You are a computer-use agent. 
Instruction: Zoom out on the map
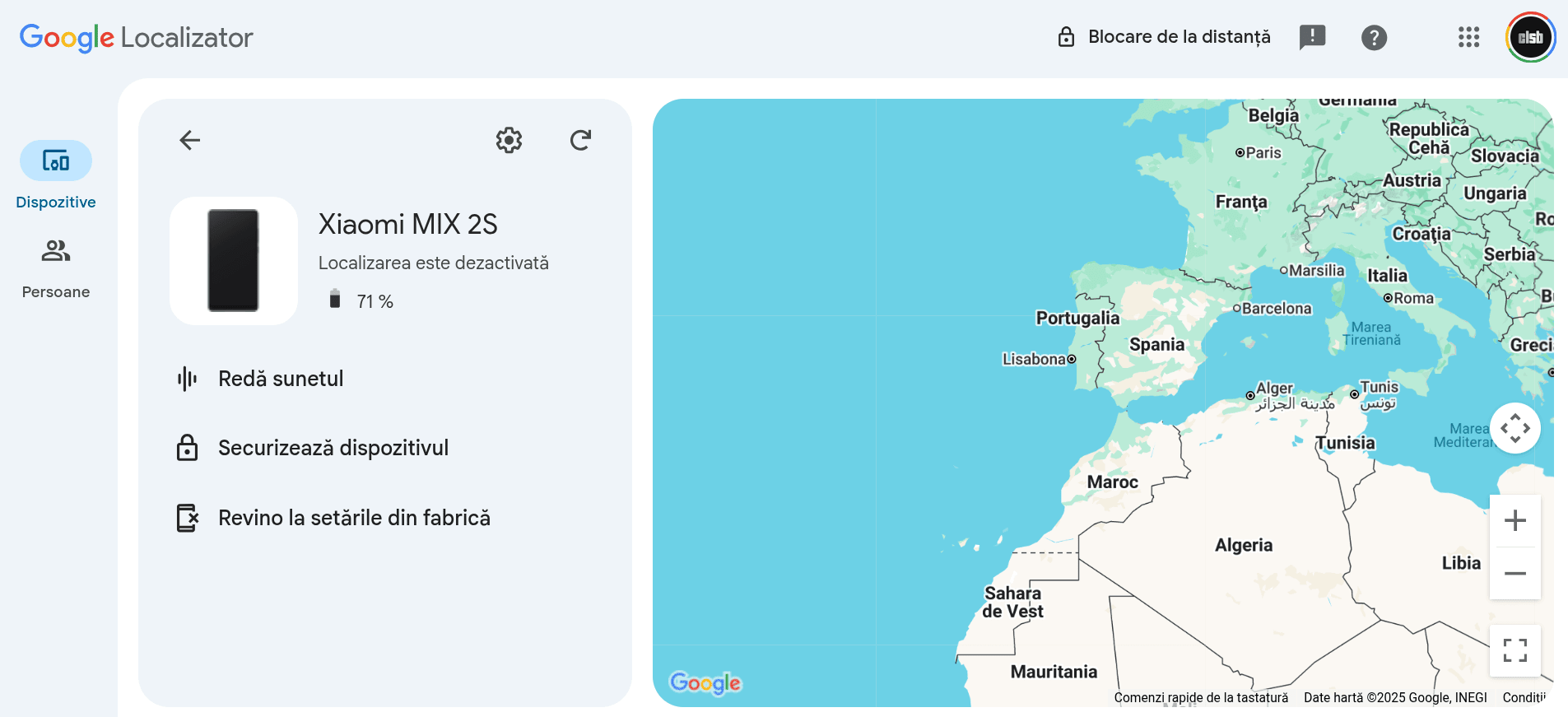1514,573
